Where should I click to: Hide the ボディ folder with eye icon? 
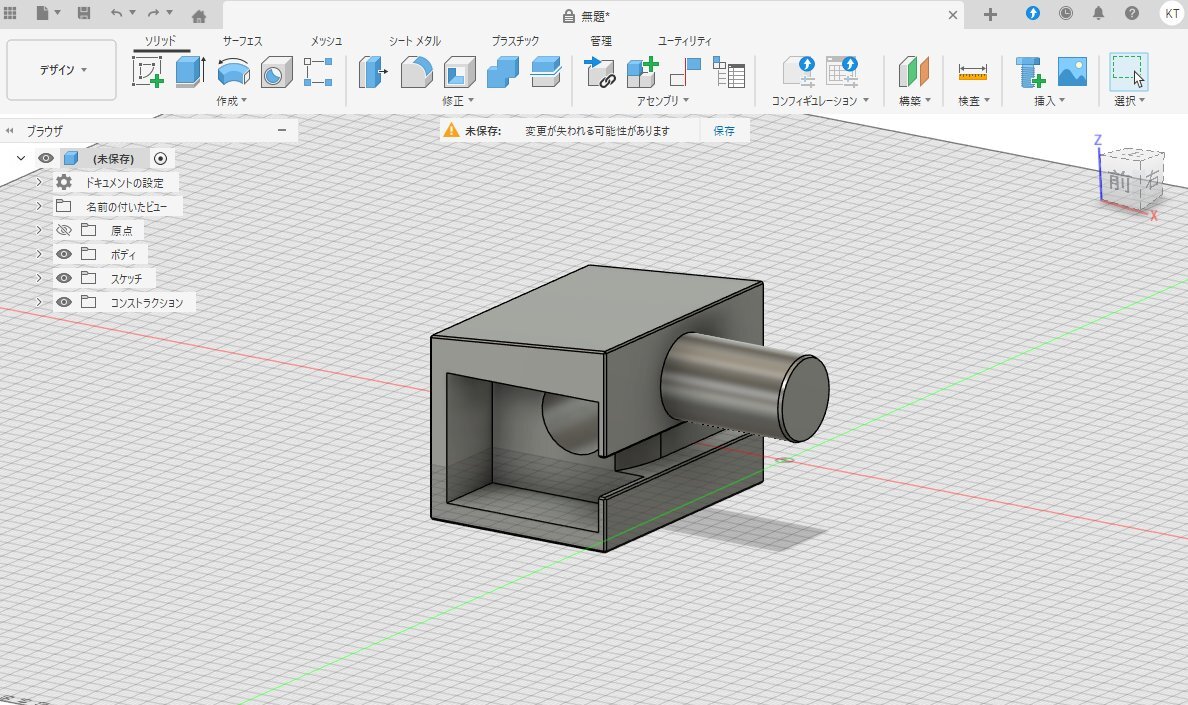(x=64, y=254)
